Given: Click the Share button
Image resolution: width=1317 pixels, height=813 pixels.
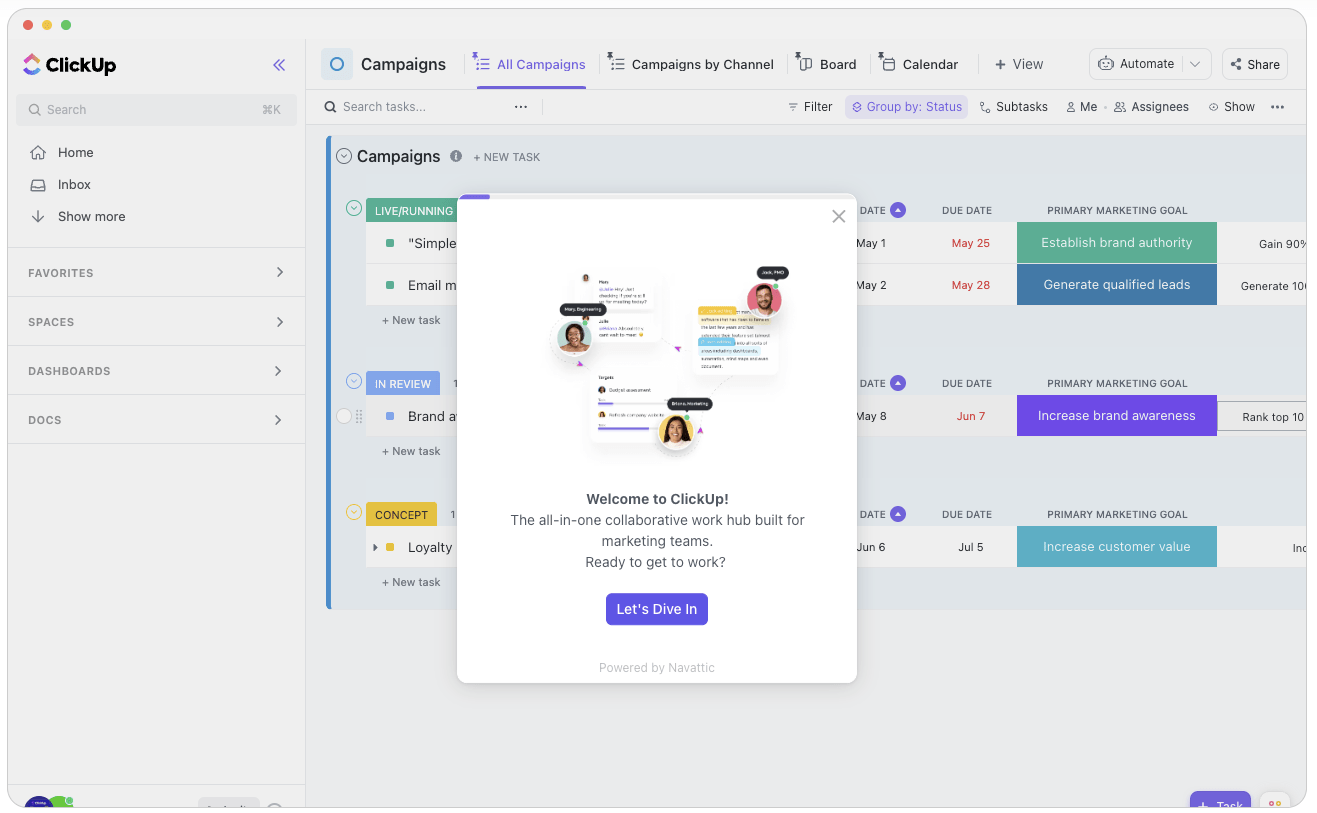Looking at the screenshot, I should point(1255,64).
